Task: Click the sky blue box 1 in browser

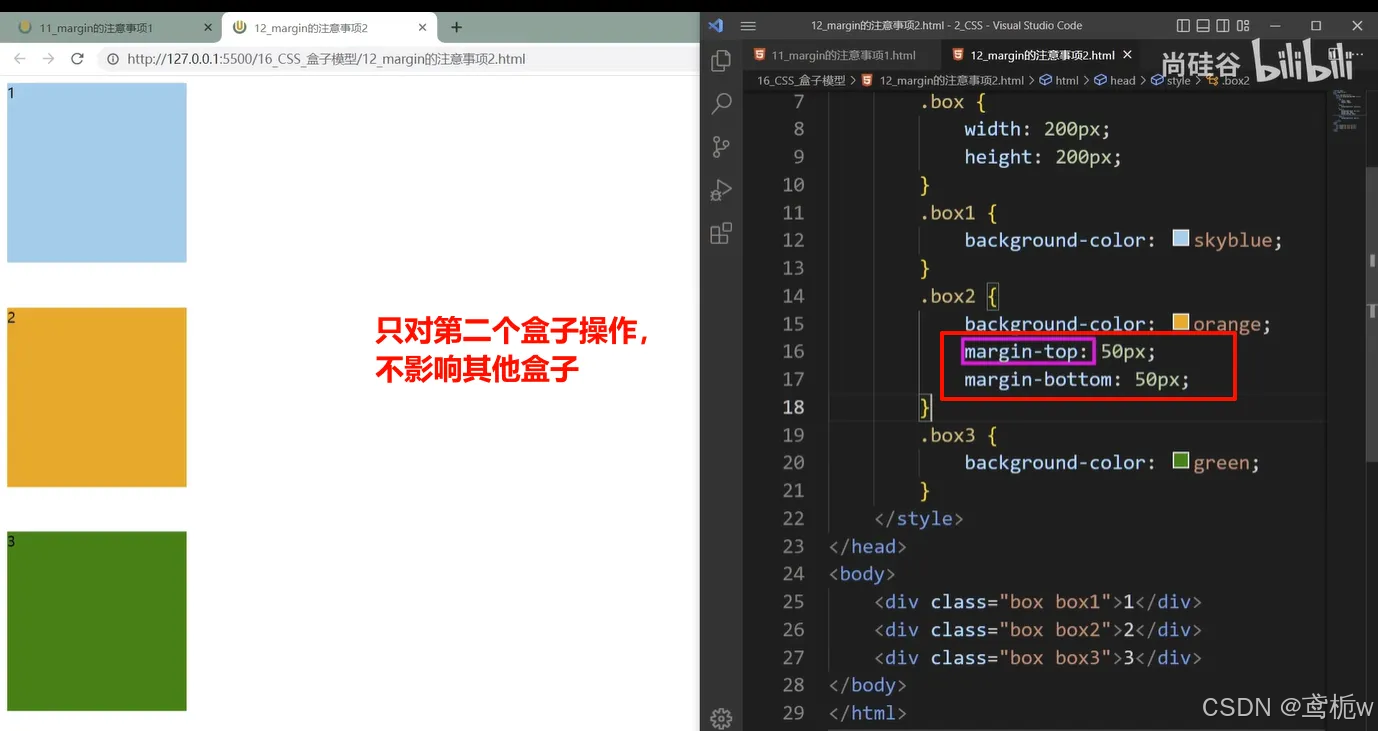Action: point(97,172)
